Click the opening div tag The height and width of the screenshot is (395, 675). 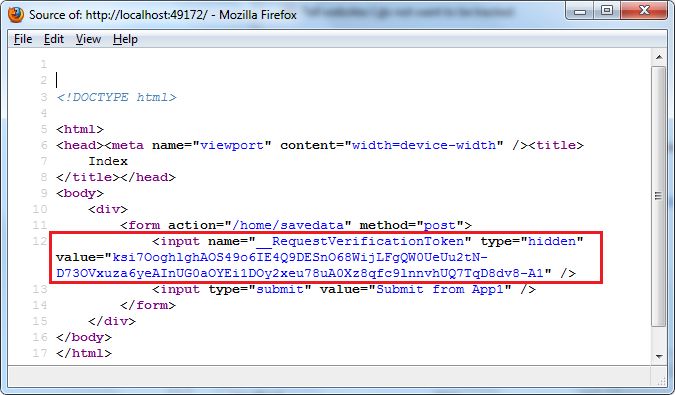point(108,209)
